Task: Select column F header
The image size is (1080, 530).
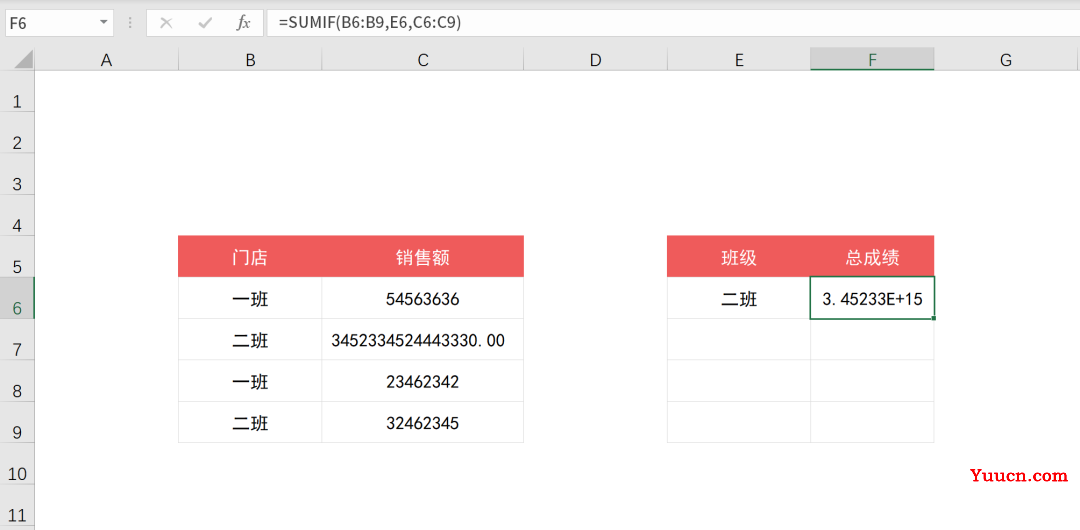Action: (872, 60)
